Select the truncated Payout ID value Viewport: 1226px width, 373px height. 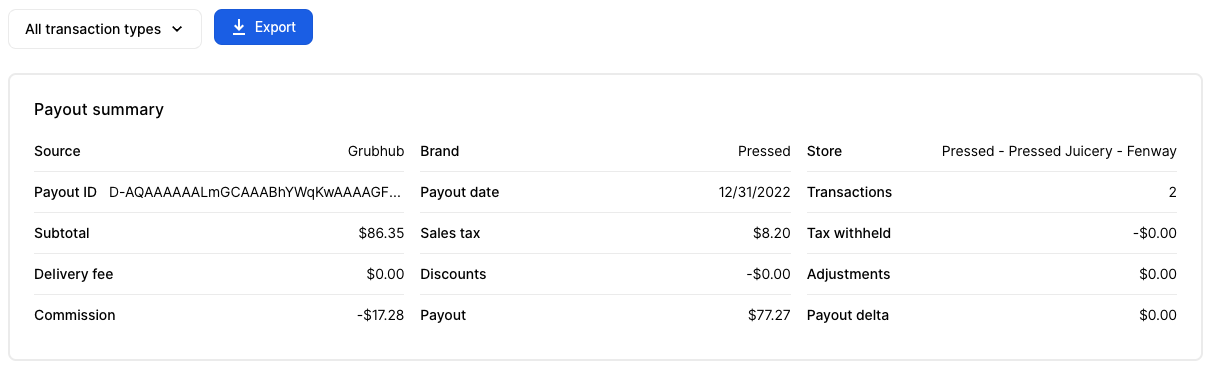pos(255,192)
